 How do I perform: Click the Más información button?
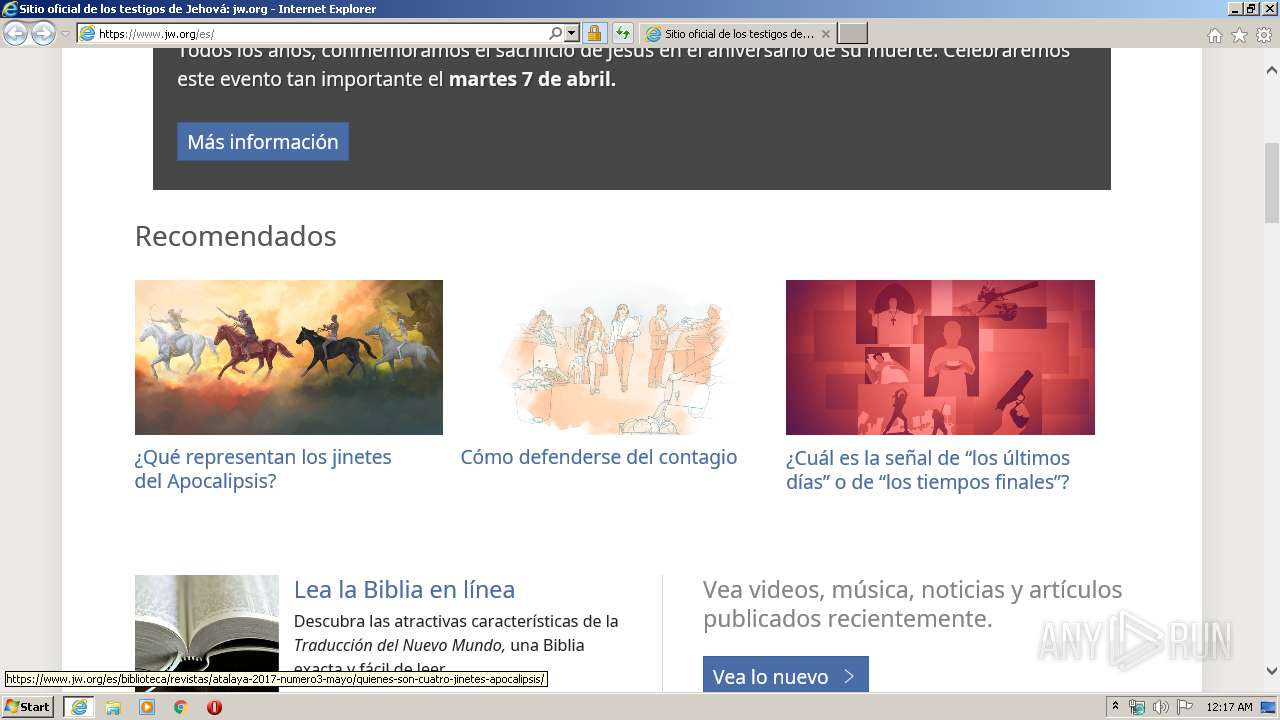tap(263, 142)
